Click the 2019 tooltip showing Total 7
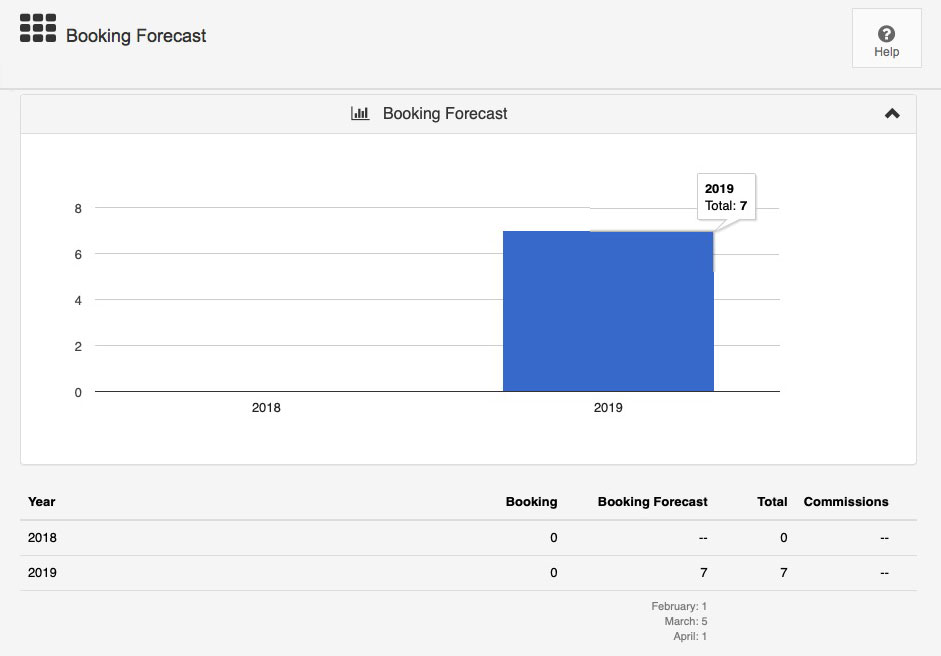 [726, 197]
